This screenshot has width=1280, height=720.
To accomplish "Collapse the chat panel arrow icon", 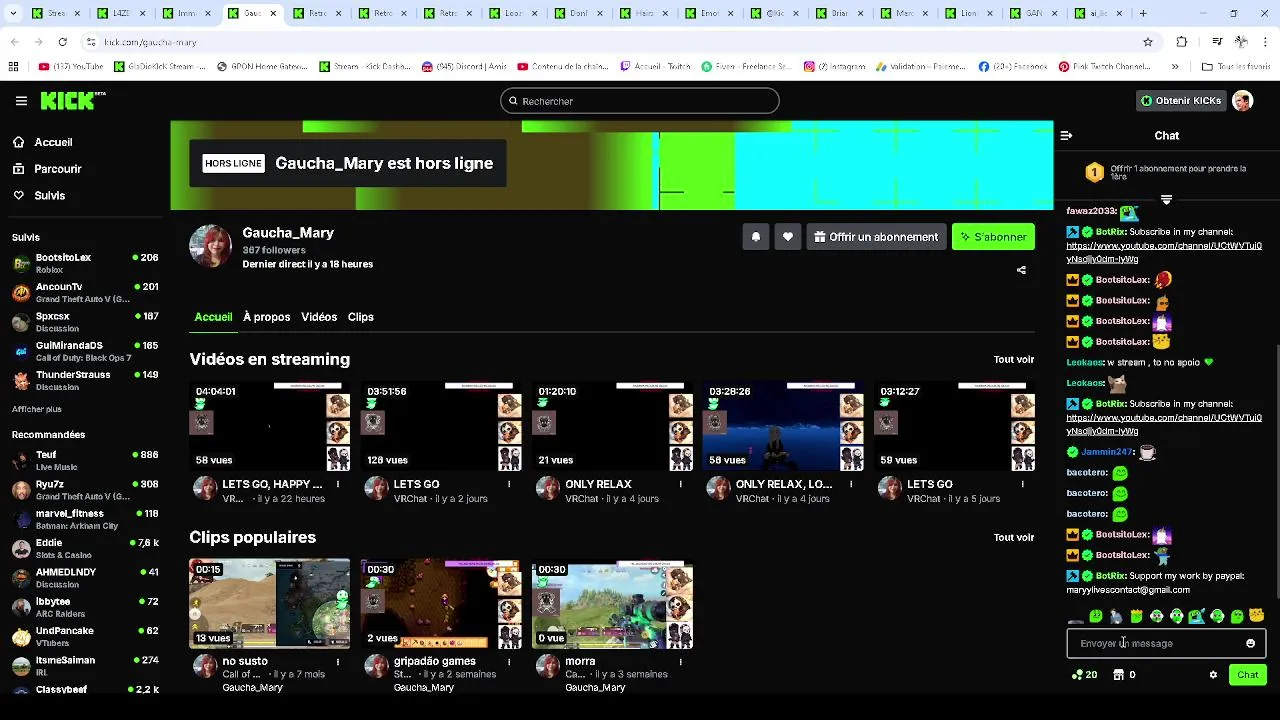I will 1066,135.
